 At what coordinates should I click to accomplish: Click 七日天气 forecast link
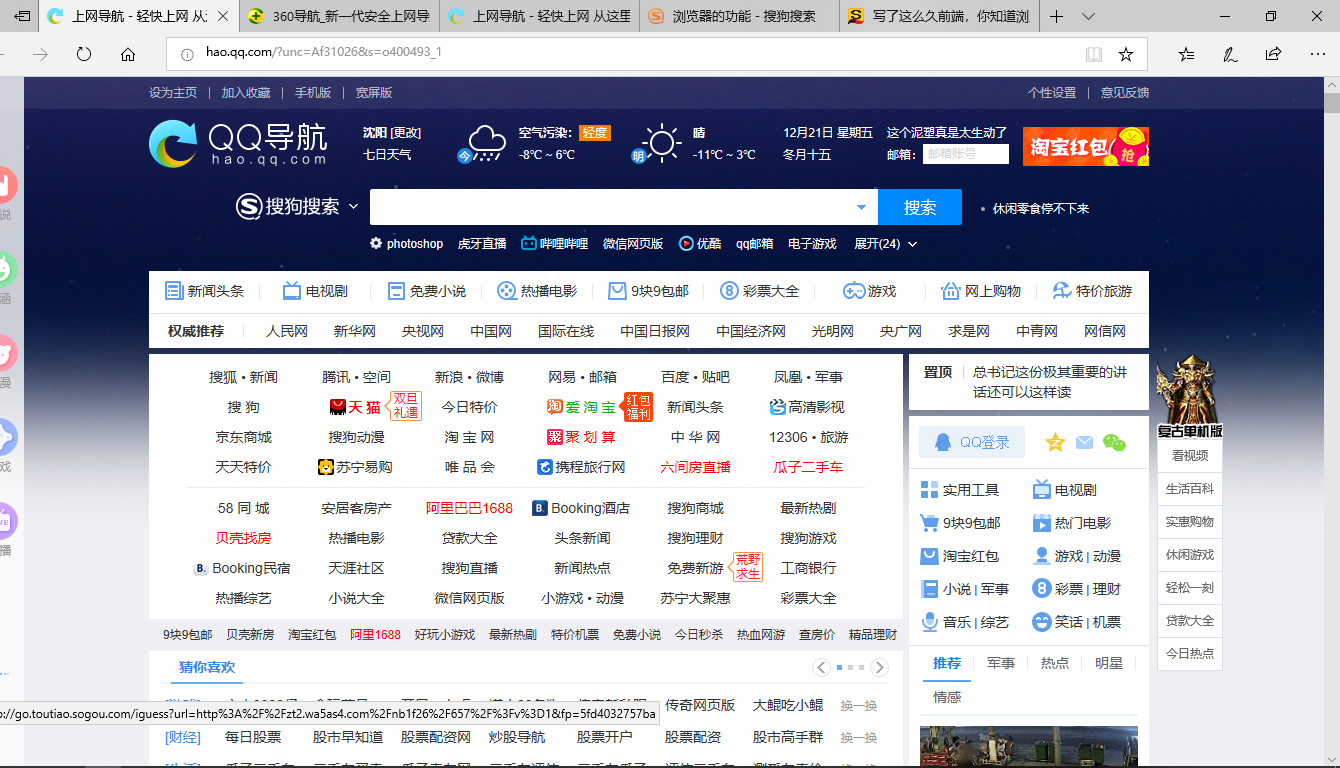(x=387, y=154)
